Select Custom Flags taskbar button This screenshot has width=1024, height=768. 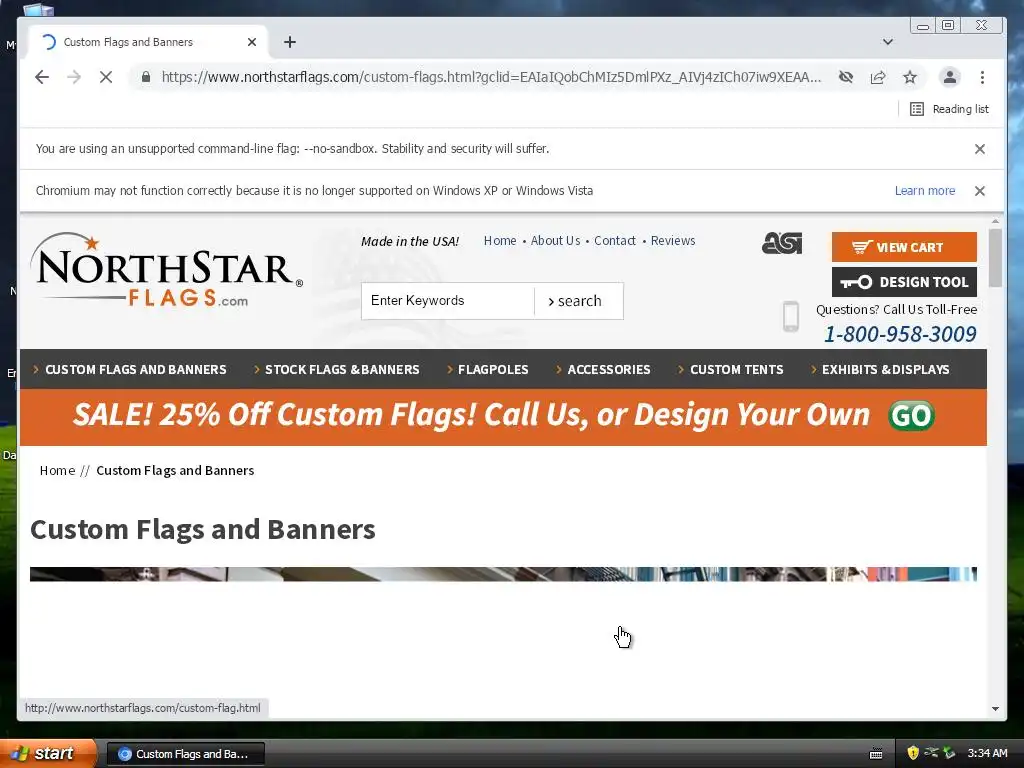tap(185, 754)
